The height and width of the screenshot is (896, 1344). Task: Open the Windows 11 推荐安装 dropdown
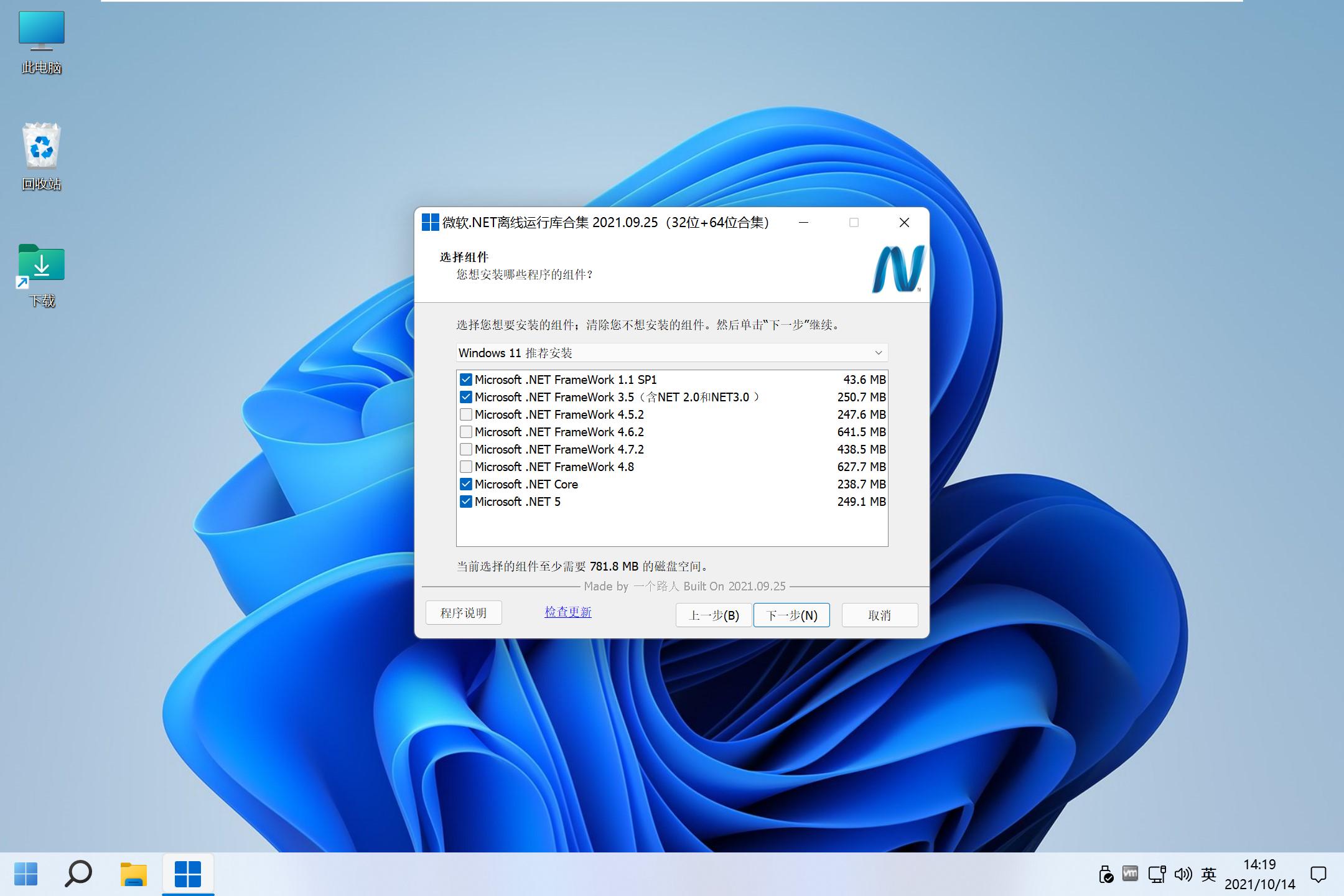(x=879, y=353)
